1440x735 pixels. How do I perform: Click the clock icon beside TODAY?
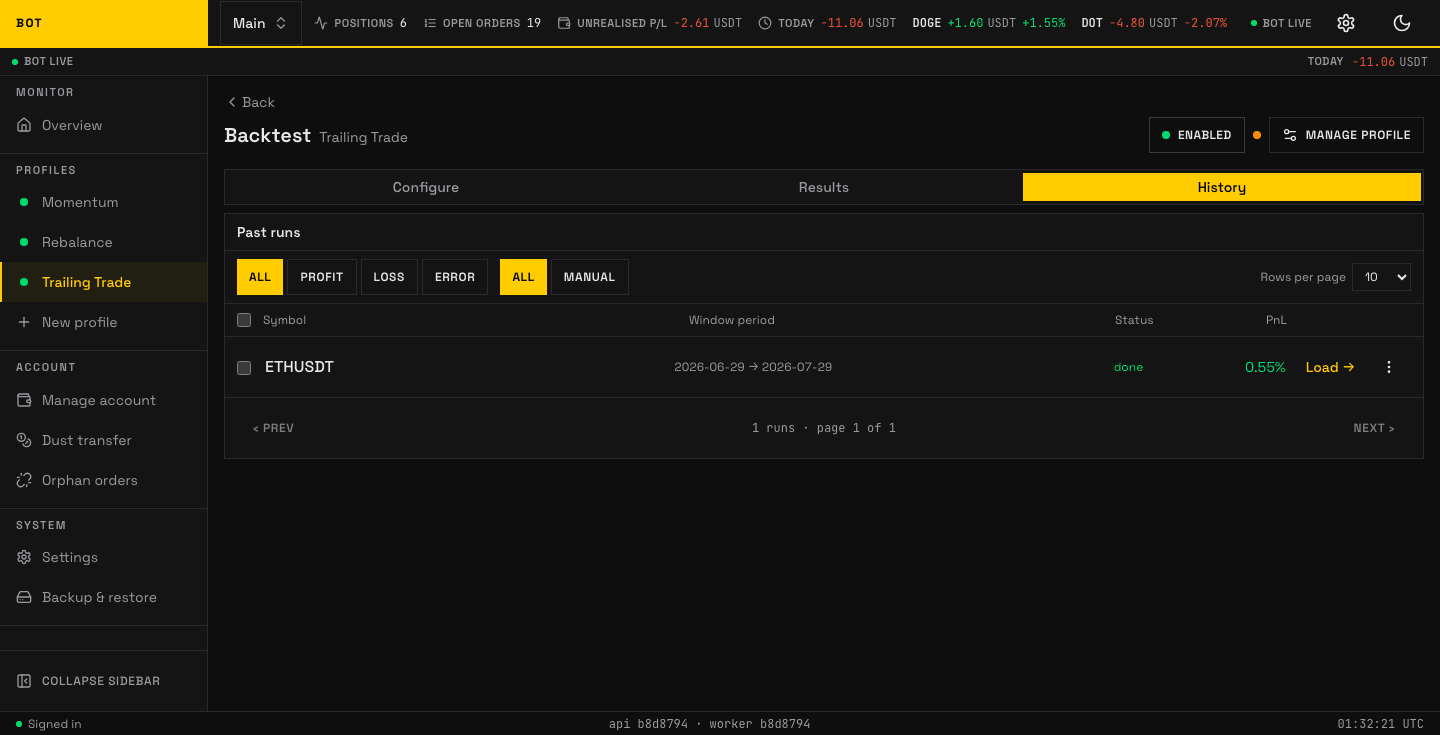coord(765,23)
